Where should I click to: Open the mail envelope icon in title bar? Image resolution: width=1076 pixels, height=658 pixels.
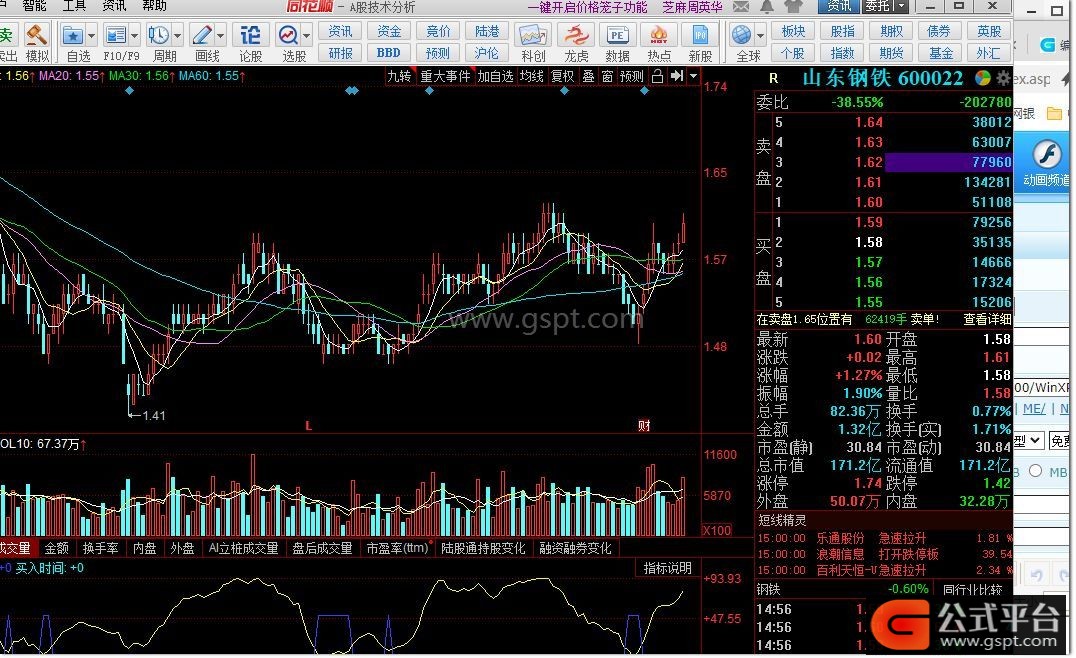point(741,6)
